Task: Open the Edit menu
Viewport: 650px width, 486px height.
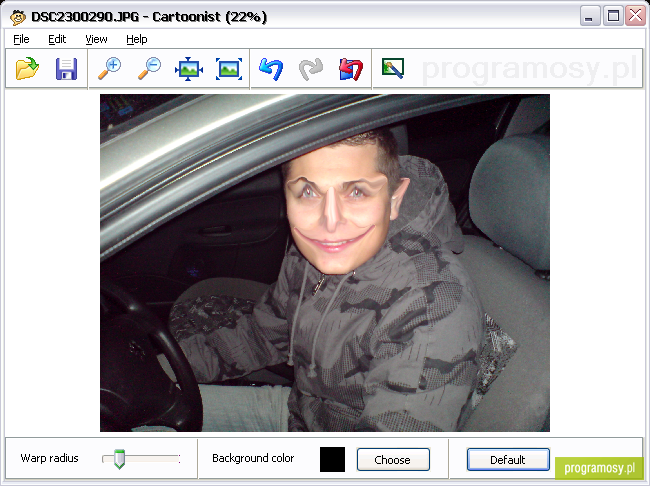Action: tap(57, 39)
